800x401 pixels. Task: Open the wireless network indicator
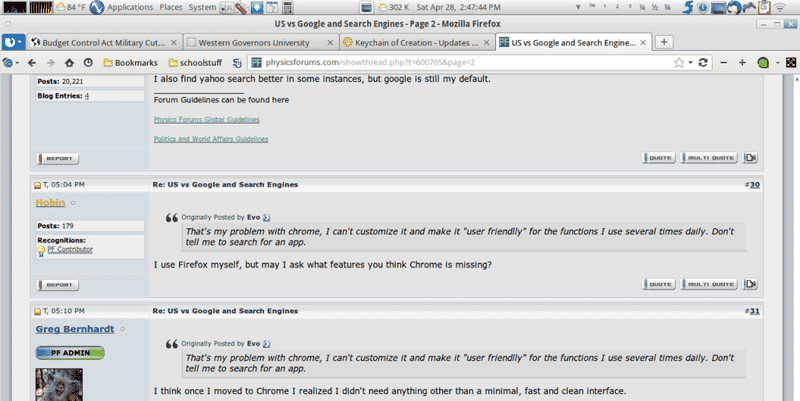780,7
